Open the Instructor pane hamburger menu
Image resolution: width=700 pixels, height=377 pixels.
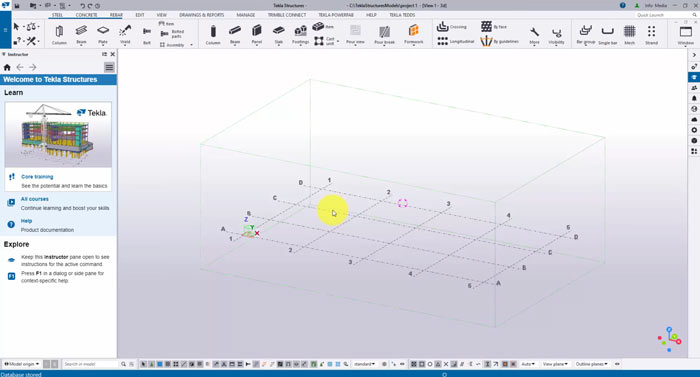tap(109, 67)
